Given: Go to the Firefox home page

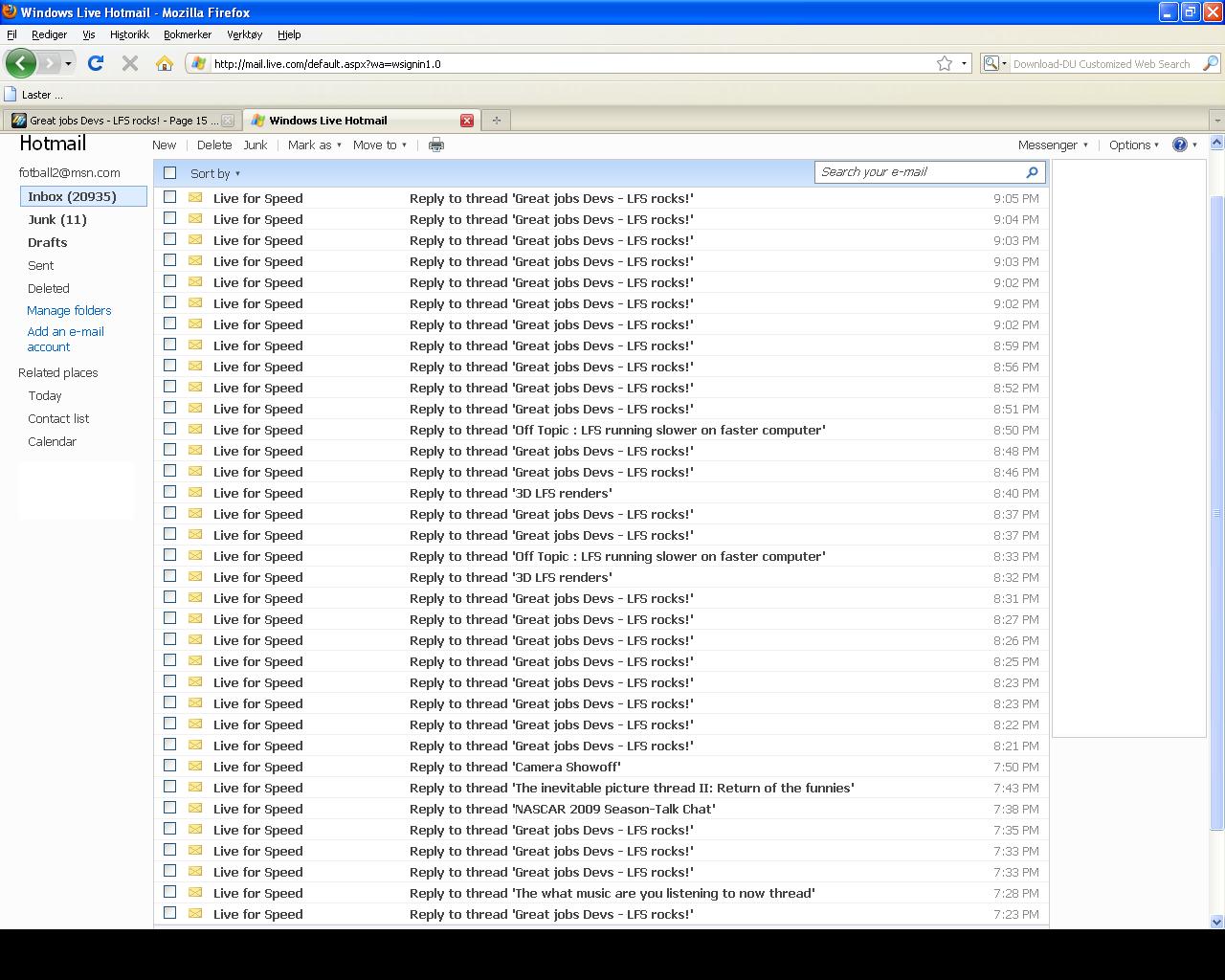Looking at the screenshot, I should point(165,63).
